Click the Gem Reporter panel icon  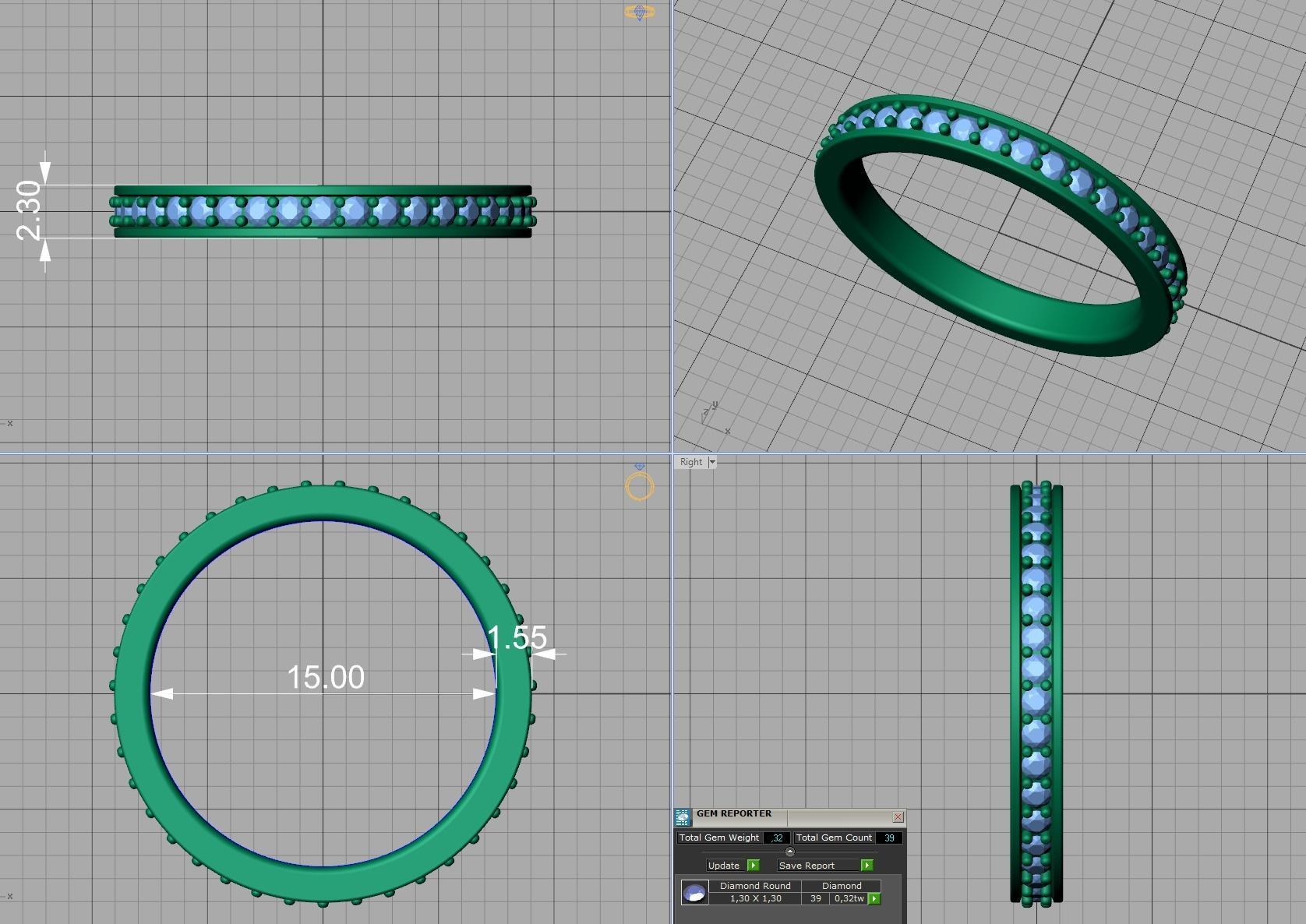tap(683, 817)
